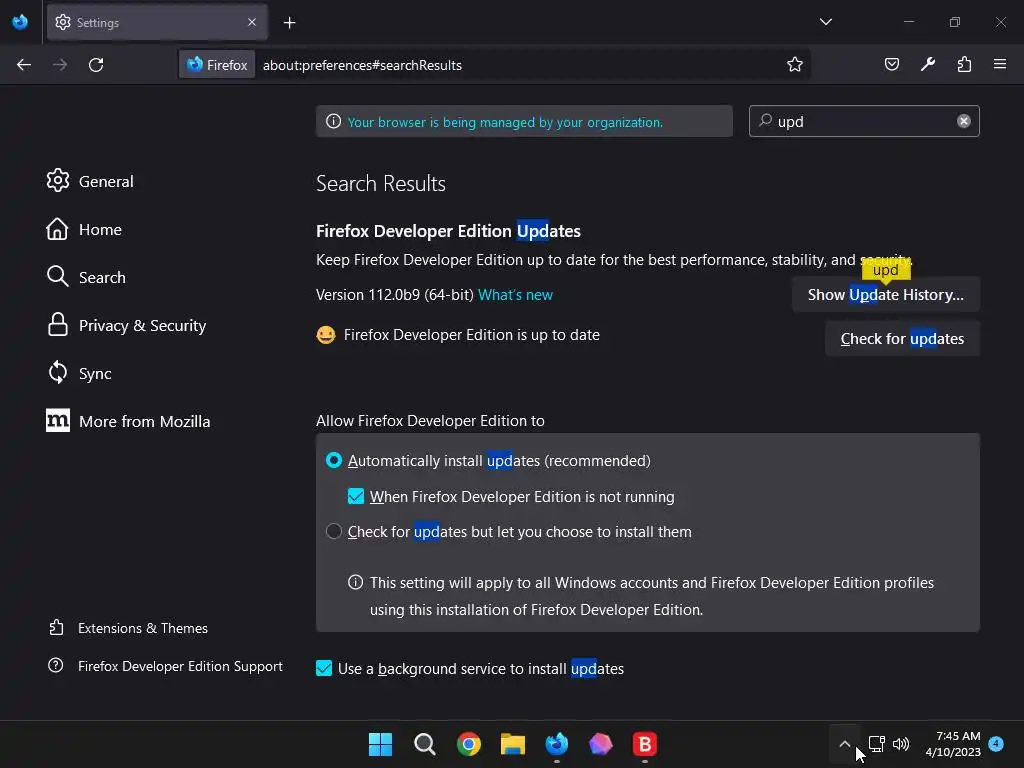The width and height of the screenshot is (1024, 768).
Task: Click the What's new link
Action: (x=515, y=295)
